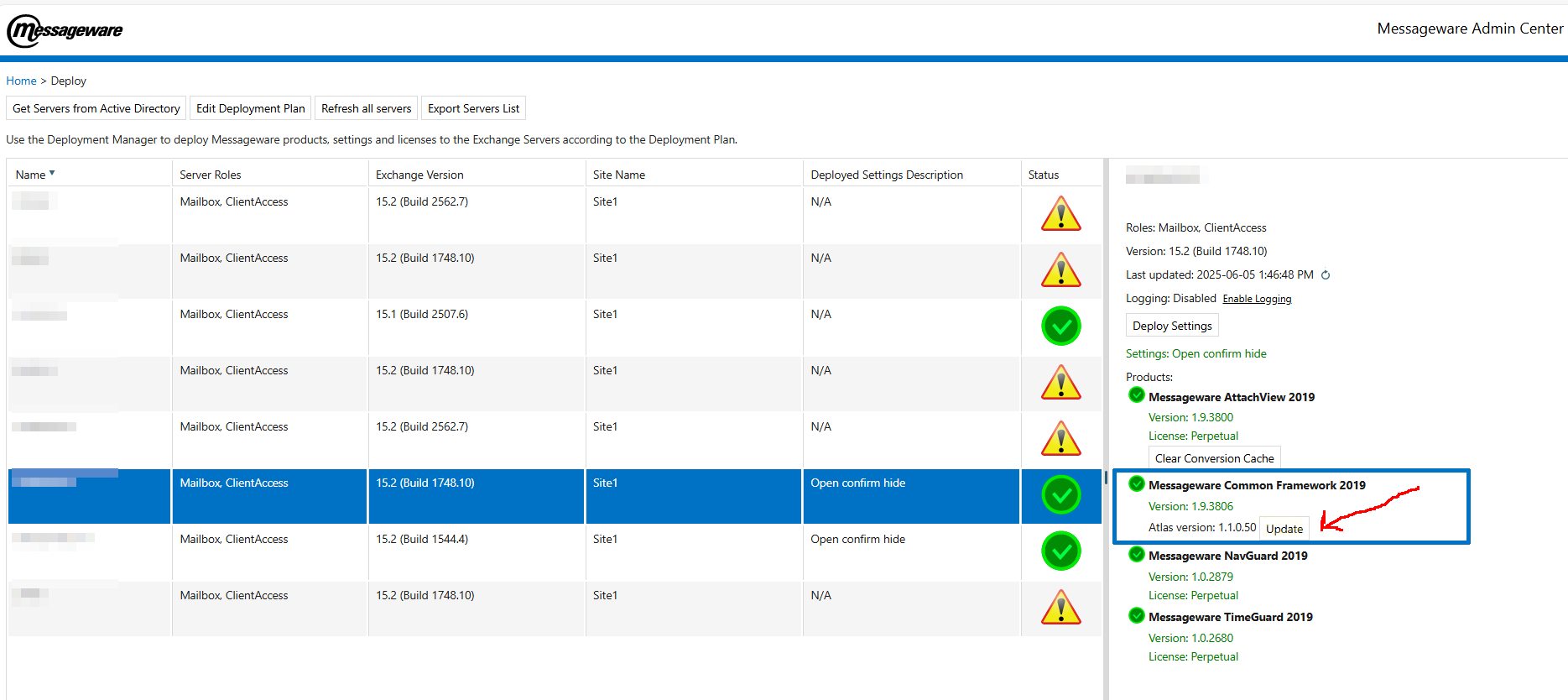The height and width of the screenshot is (700, 1568).
Task: Go to Home breadcrumb link
Action: click(21, 81)
